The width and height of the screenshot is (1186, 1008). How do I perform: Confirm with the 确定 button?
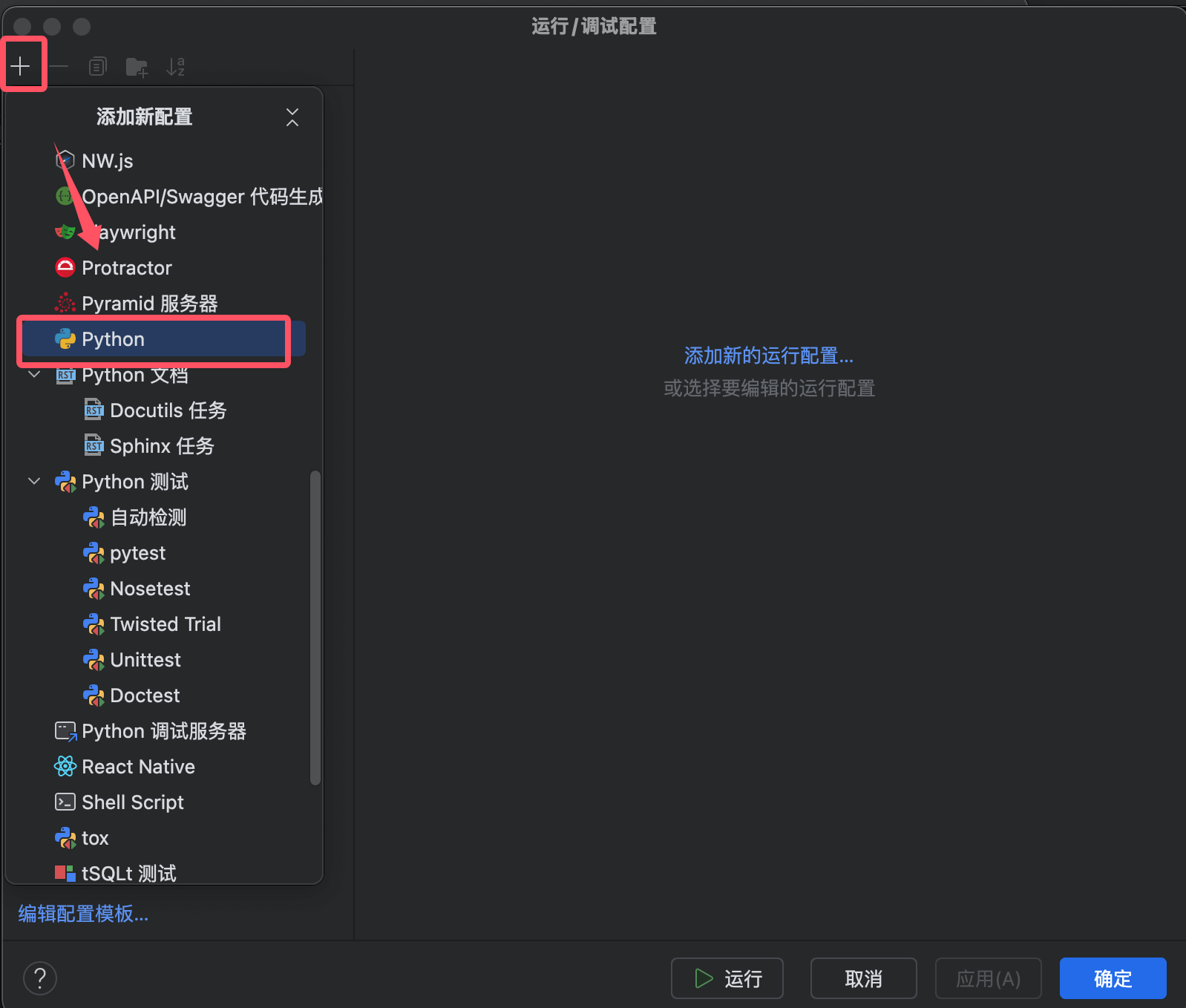(1112, 978)
